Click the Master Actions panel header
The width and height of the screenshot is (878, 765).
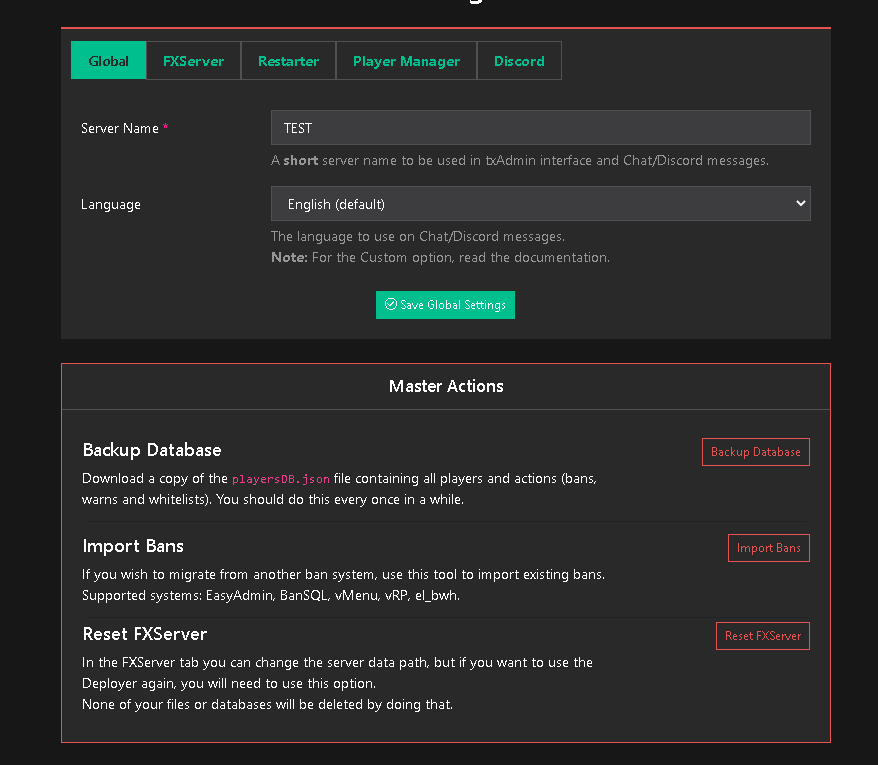(446, 386)
